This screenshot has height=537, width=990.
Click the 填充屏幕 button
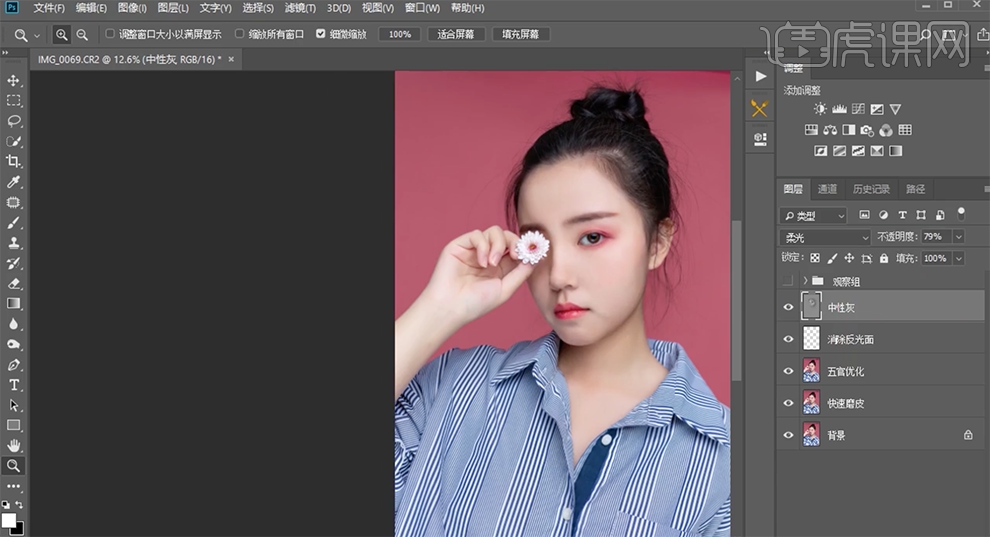520,34
